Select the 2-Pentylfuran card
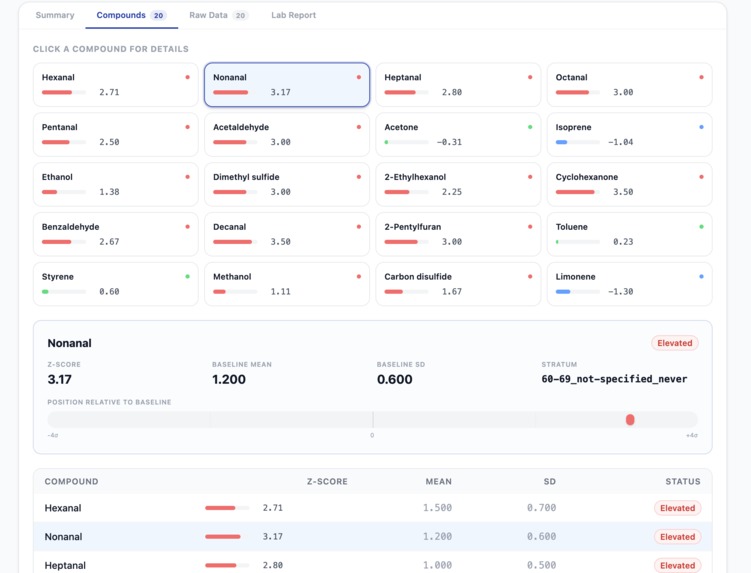The height and width of the screenshot is (573, 751). click(x=458, y=234)
